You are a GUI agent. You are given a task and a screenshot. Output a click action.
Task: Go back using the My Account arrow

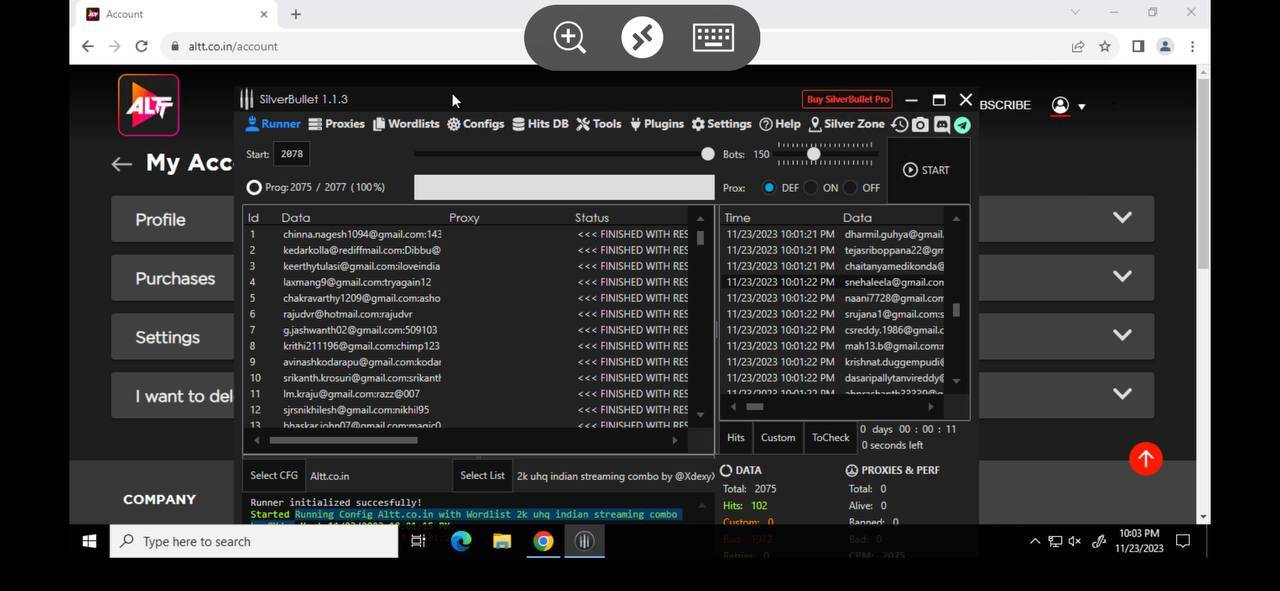click(x=122, y=164)
